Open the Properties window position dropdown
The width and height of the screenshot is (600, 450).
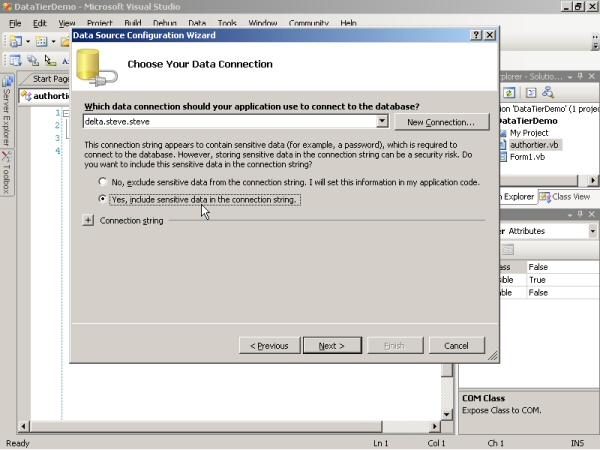(x=570, y=215)
